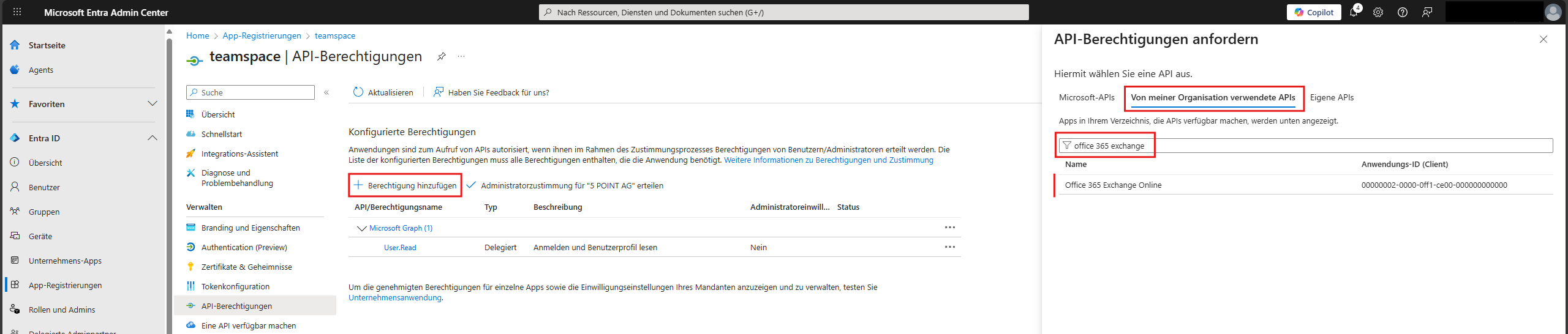Open the settings gear icon
Image resolution: width=1568 pixels, height=334 pixels.
1378,12
